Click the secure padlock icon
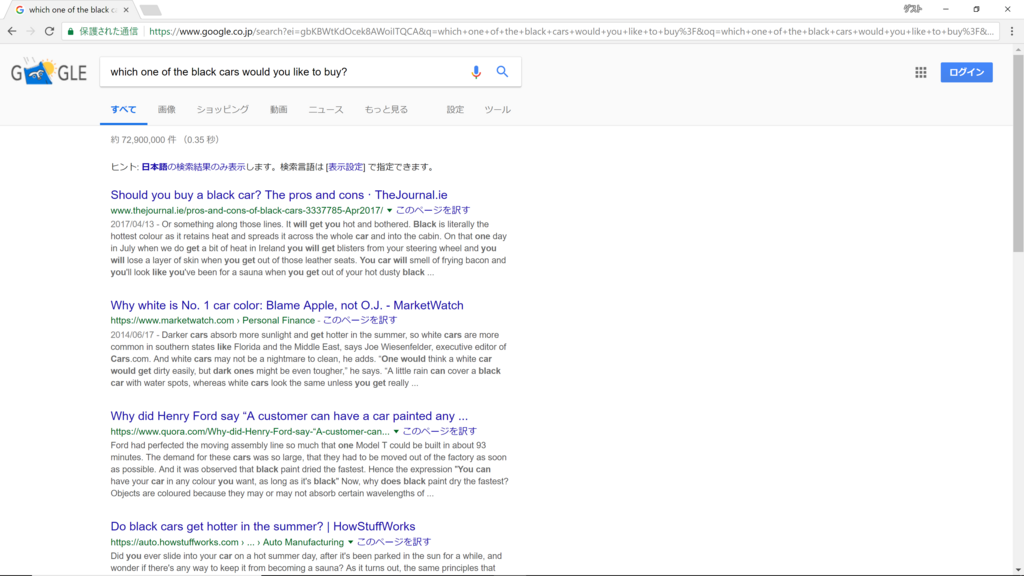This screenshot has height=576, width=1024. tap(71, 31)
